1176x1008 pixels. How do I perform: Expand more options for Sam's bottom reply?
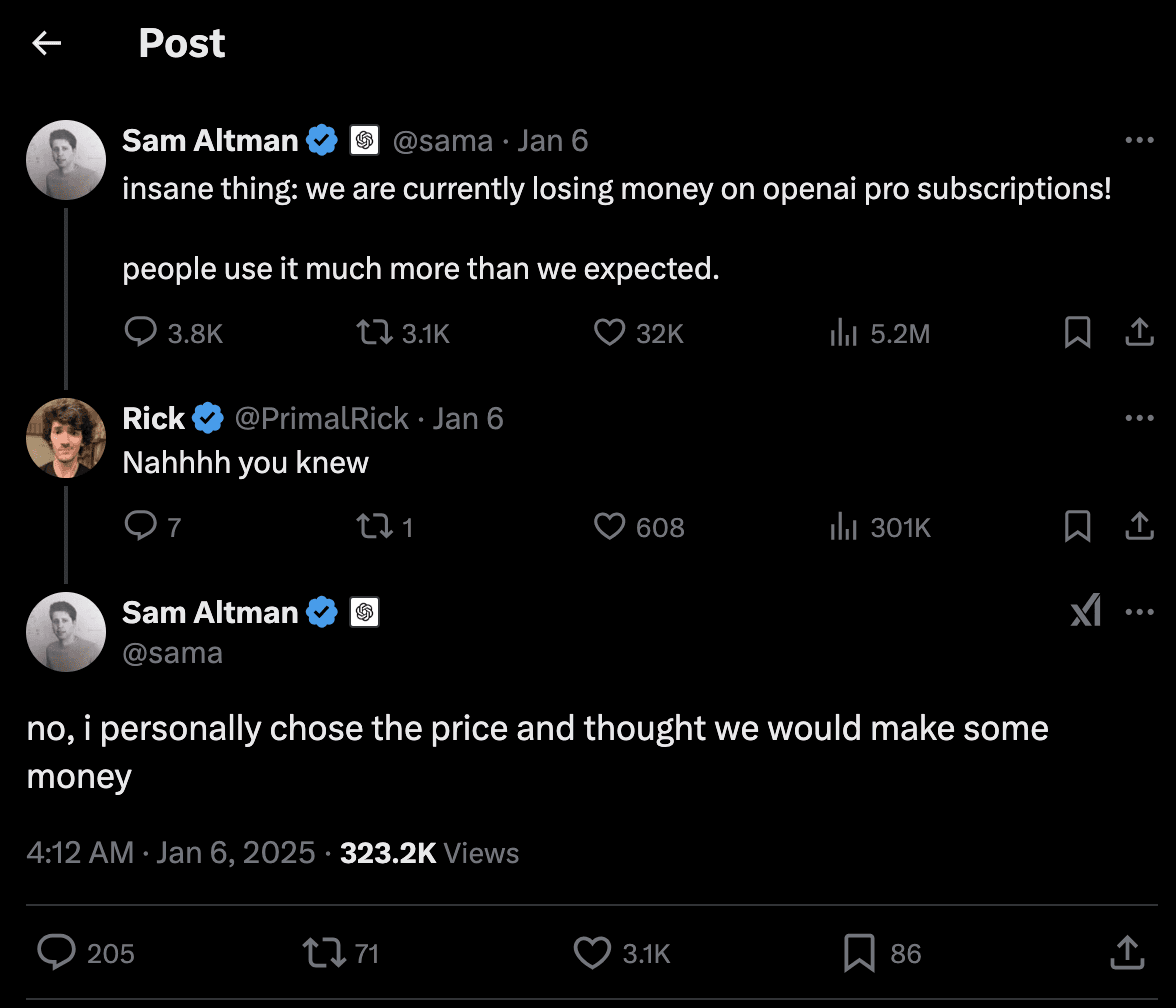tap(1140, 611)
